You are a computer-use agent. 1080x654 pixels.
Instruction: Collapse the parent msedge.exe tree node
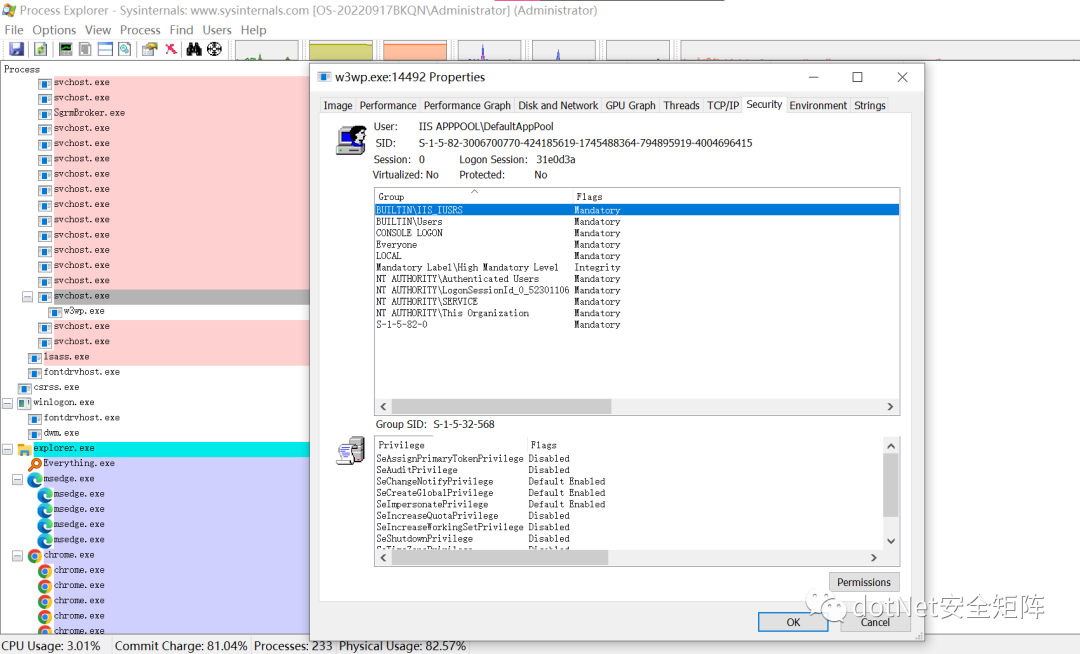18,480
